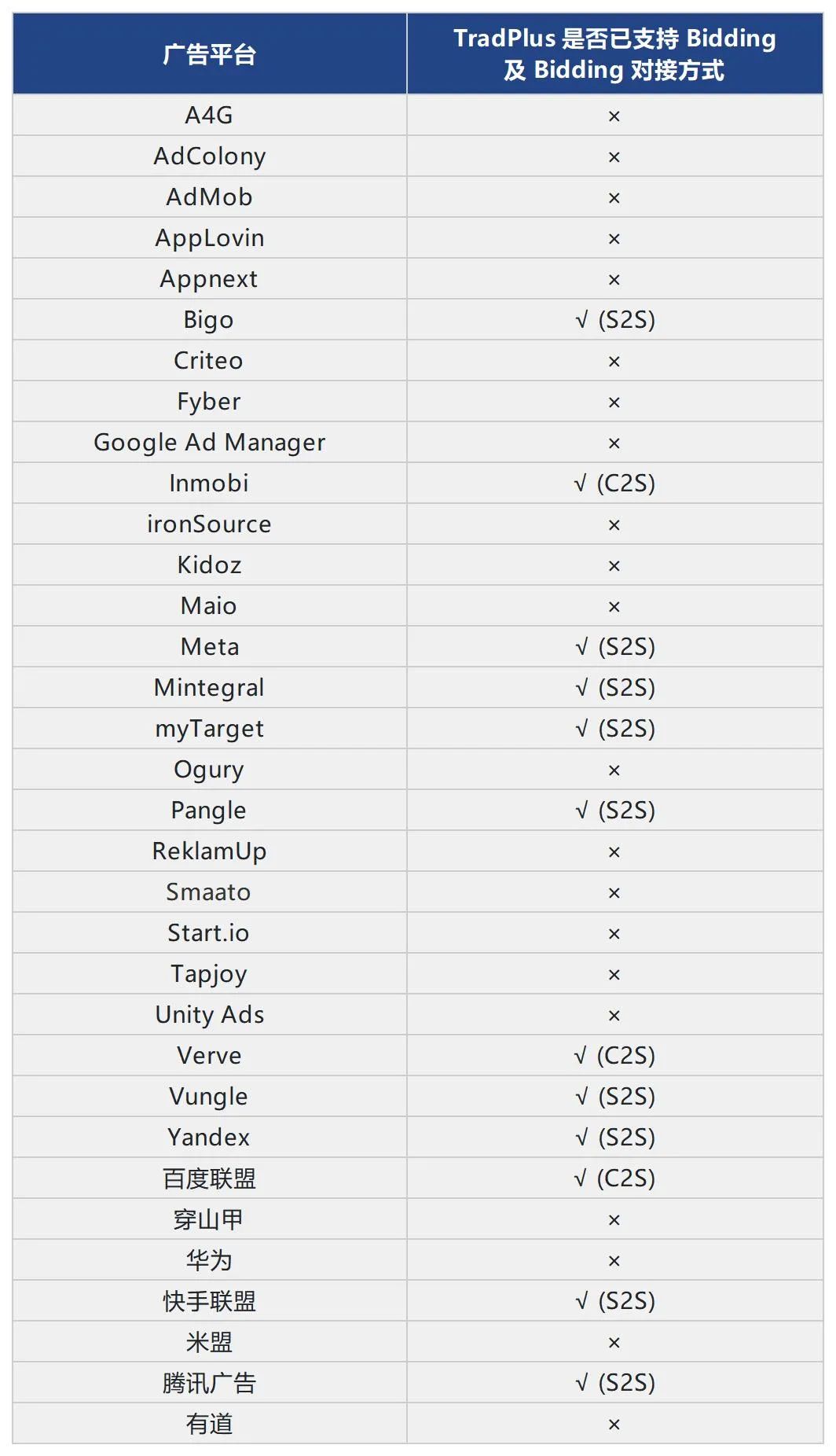Viewport: 836px width, 1456px height.
Task: Click the Pangle platform cell
Action: click(x=209, y=811)
